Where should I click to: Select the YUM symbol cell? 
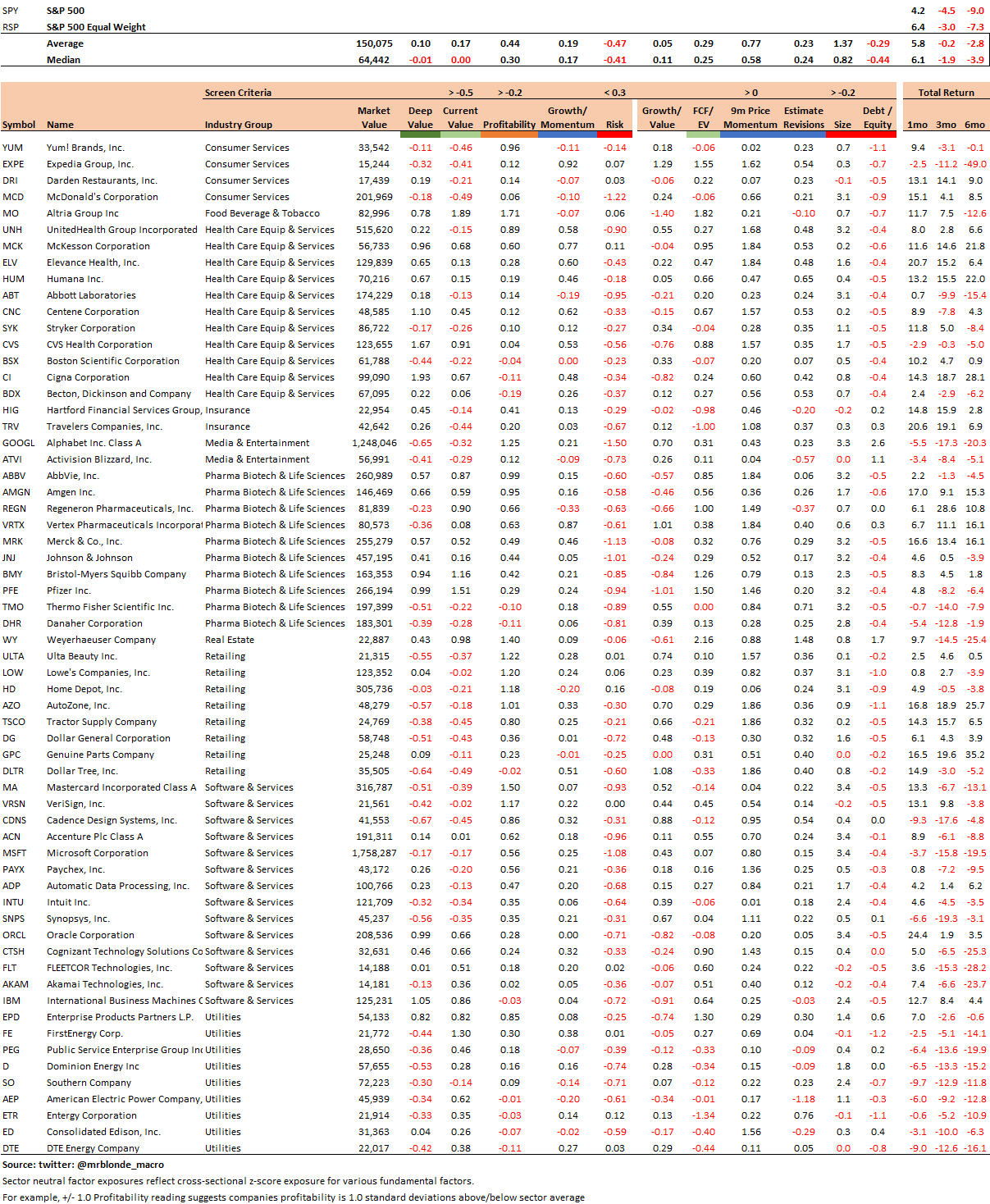point(12,148)
